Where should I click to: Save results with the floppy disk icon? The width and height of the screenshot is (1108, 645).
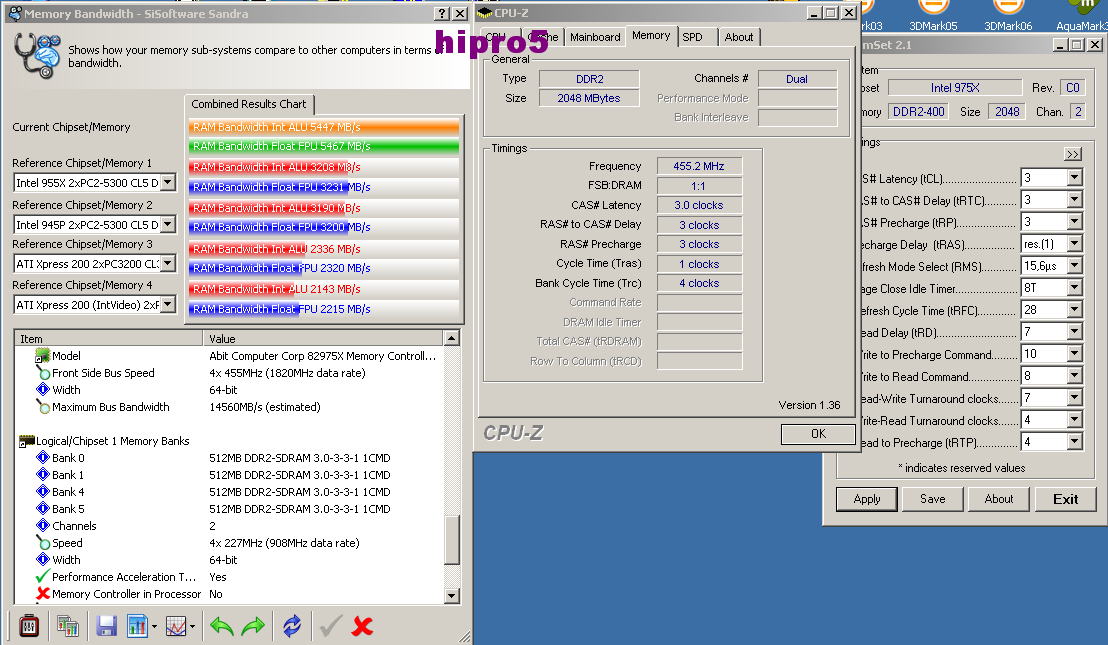(x=106, y=626)
